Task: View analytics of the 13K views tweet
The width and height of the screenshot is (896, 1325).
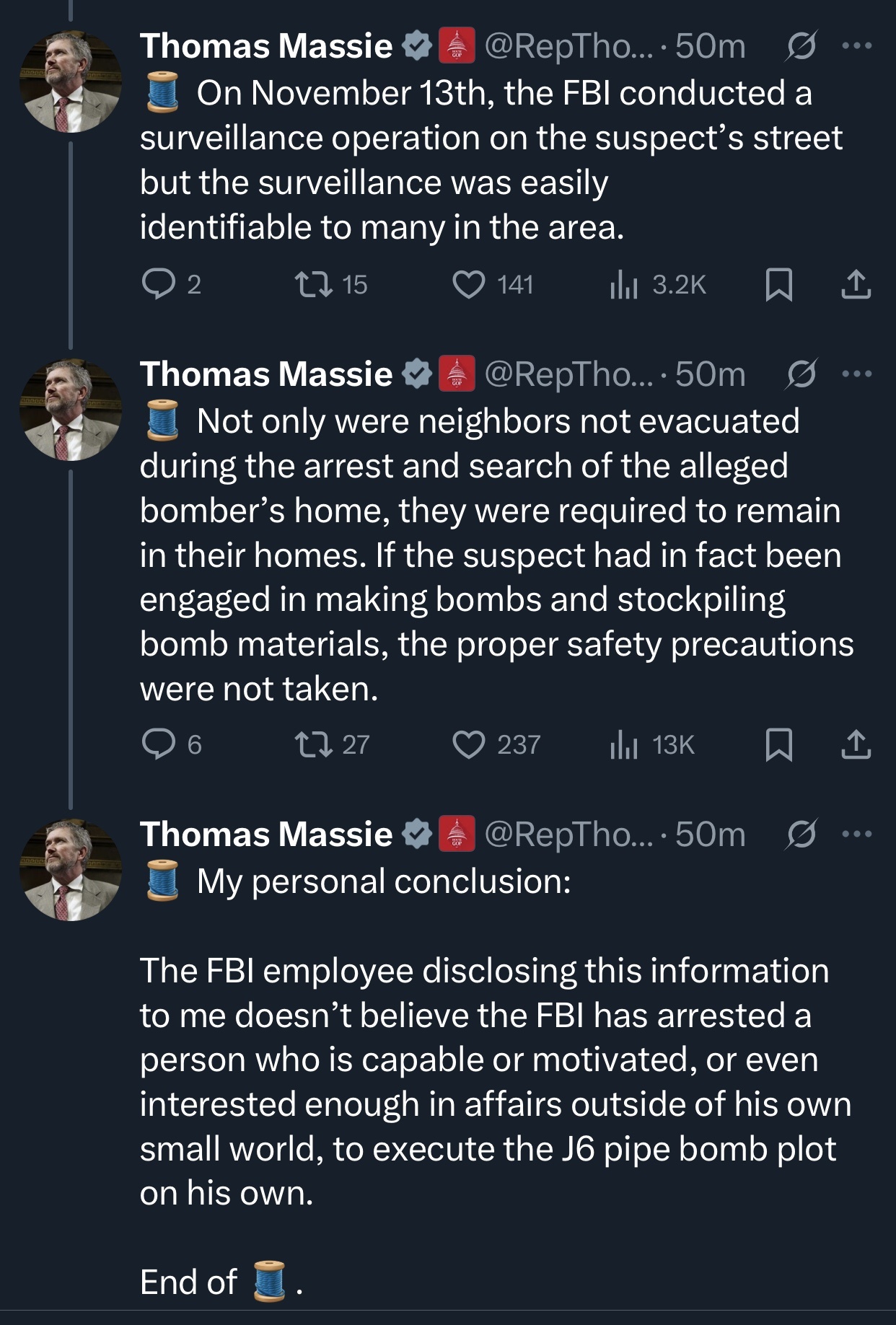Action: tap(624, 744)
